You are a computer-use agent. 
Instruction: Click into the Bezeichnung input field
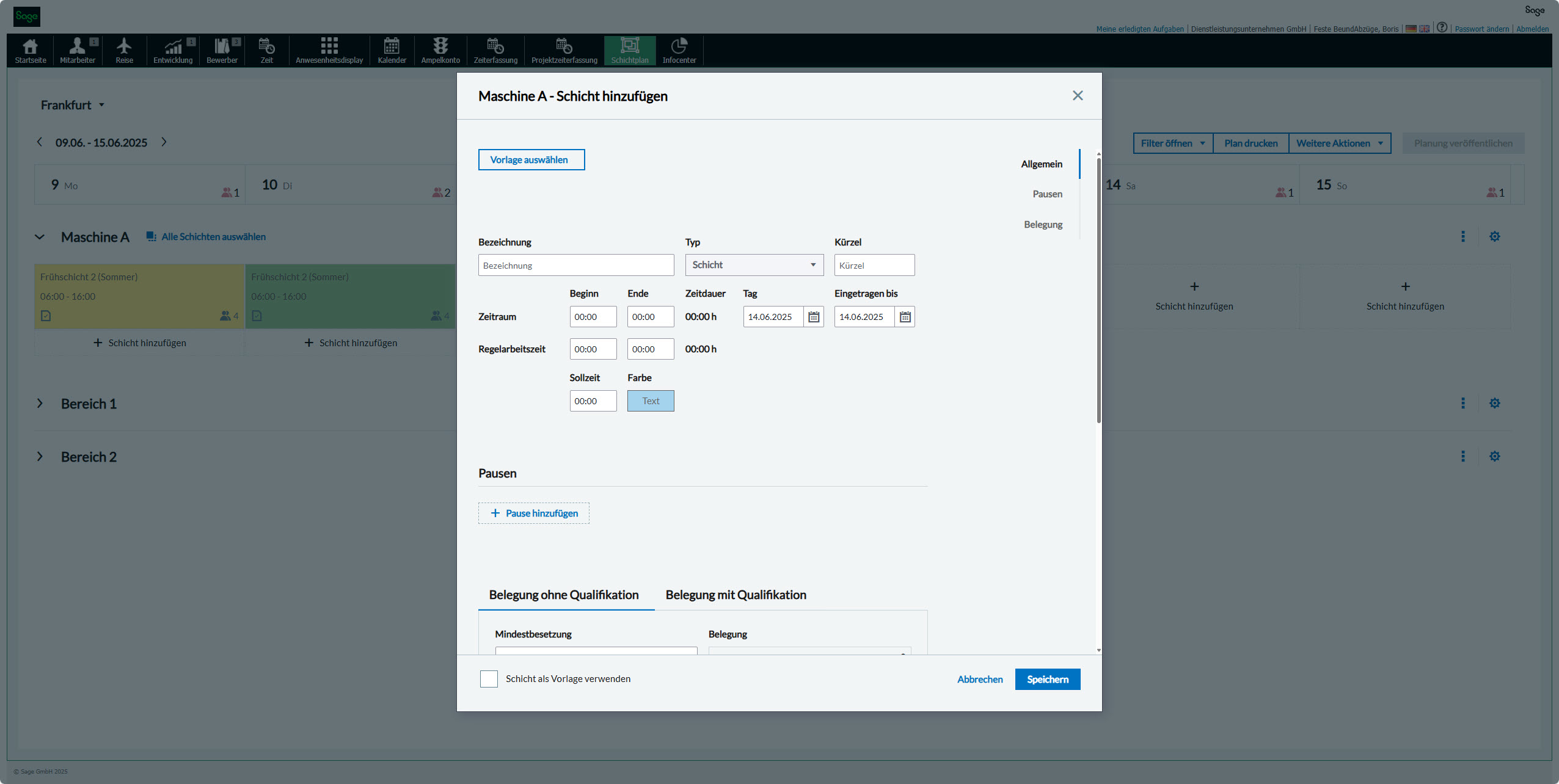point(575,266)
